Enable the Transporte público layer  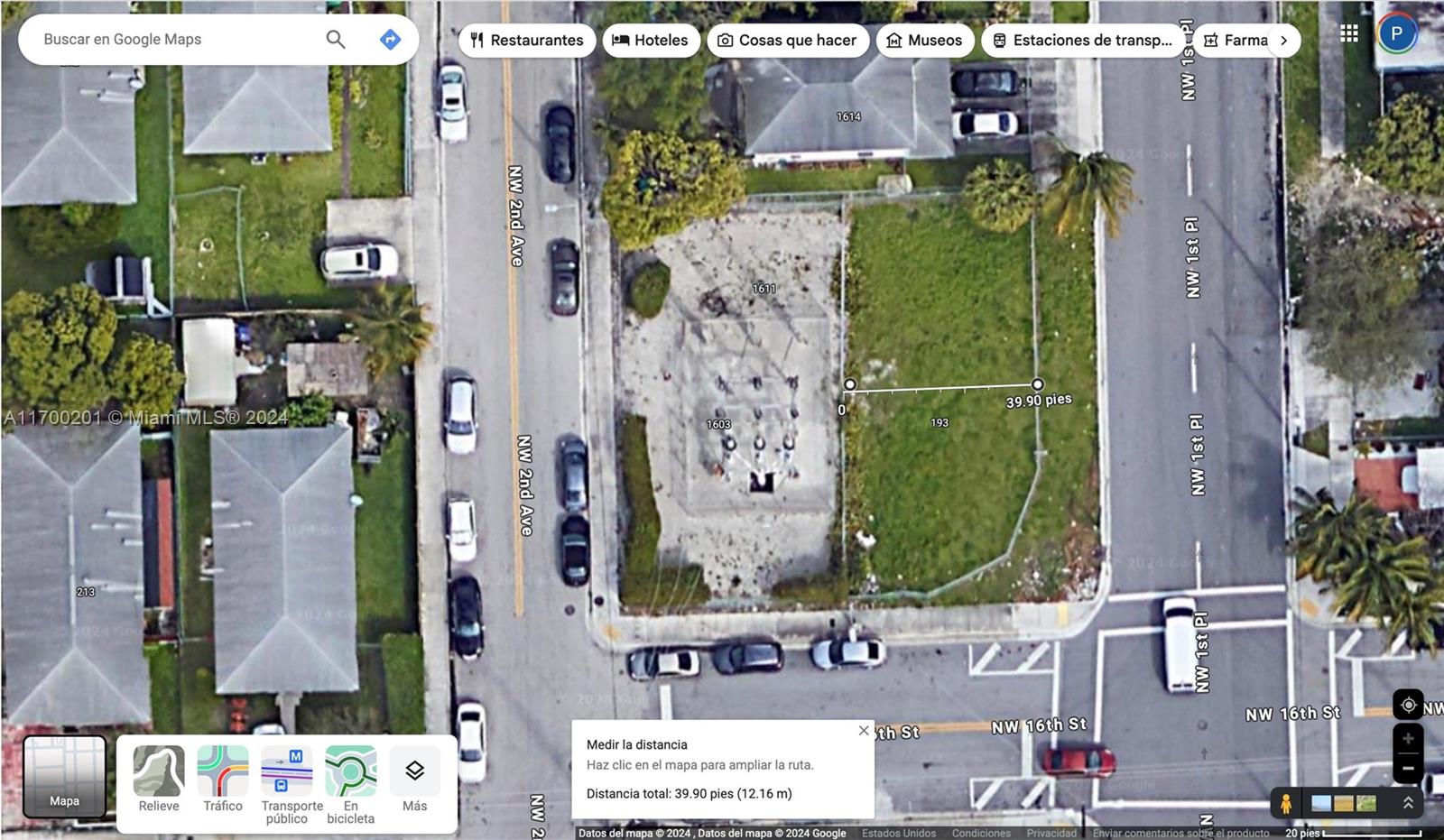tap(287, 786)
